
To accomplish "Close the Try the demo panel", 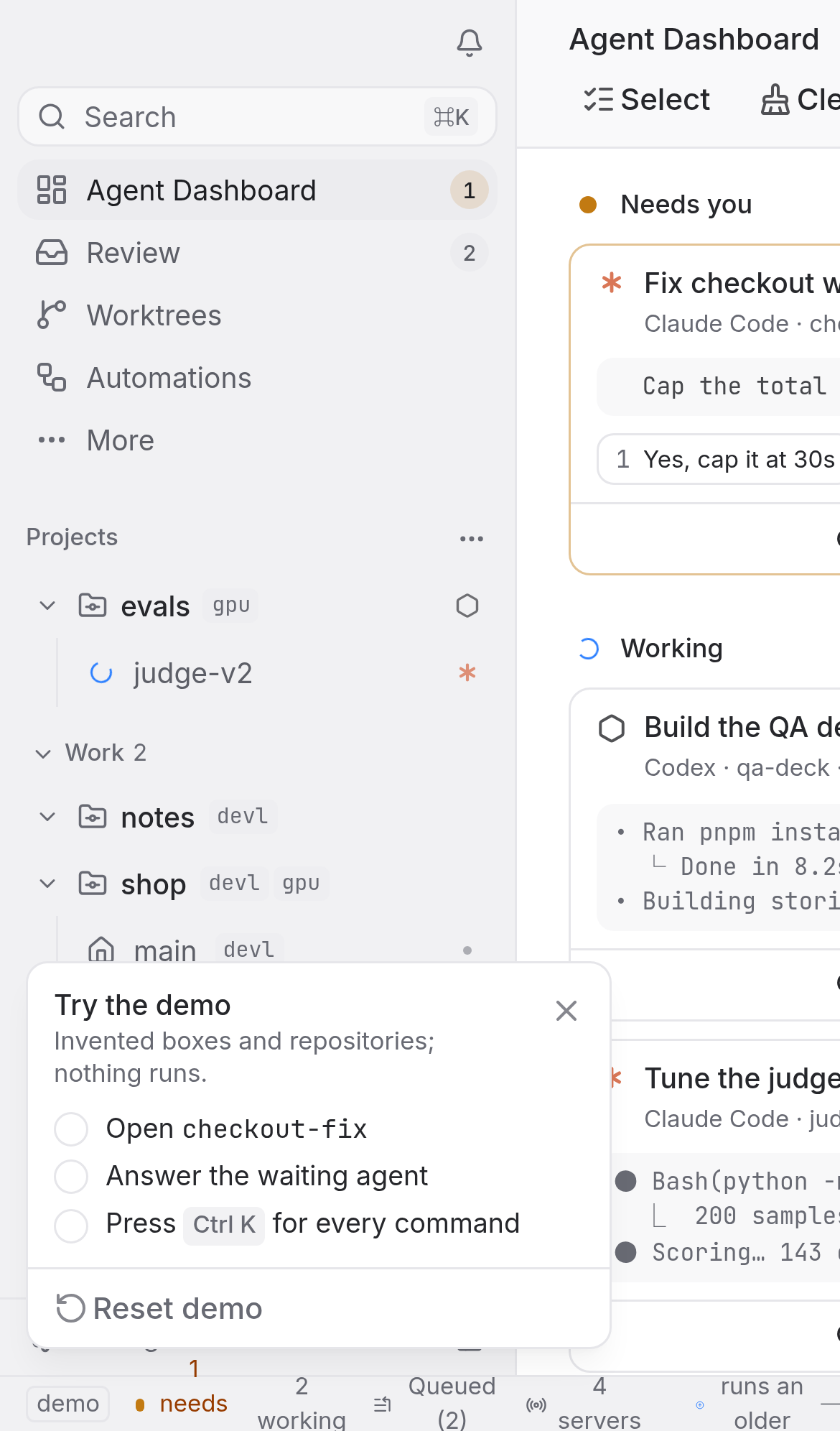I will point(566,1011).
